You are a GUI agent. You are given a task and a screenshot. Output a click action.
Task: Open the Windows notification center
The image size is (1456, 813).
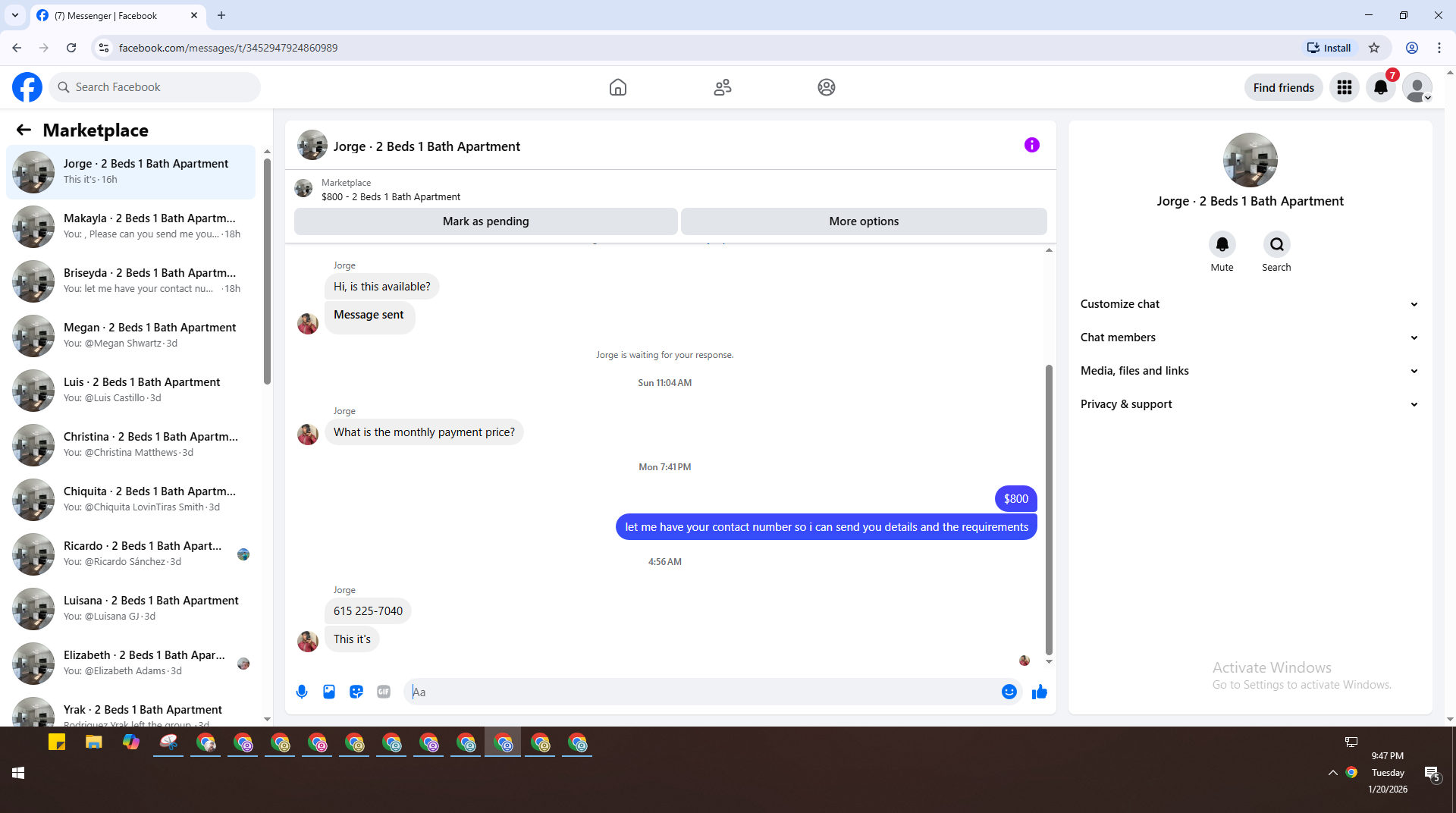[x=1432, y=773]
